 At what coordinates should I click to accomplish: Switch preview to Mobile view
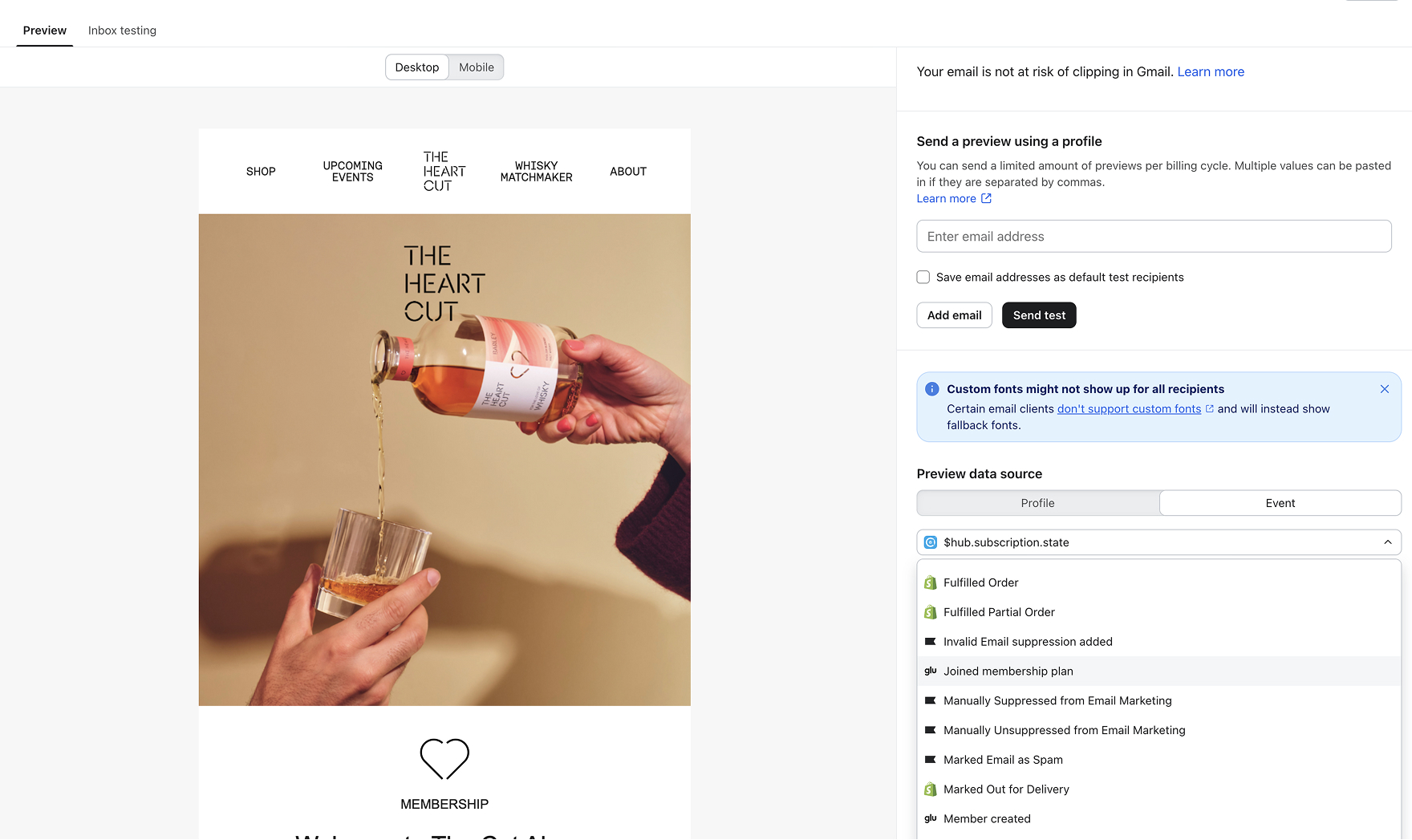point(476,67)
